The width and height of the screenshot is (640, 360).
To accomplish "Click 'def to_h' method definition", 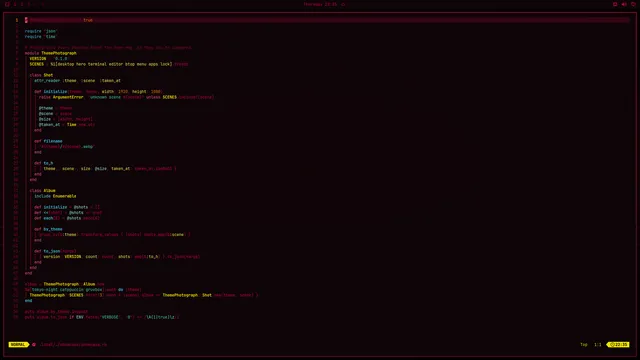I will pyautogui.click(x=44, y=163).
